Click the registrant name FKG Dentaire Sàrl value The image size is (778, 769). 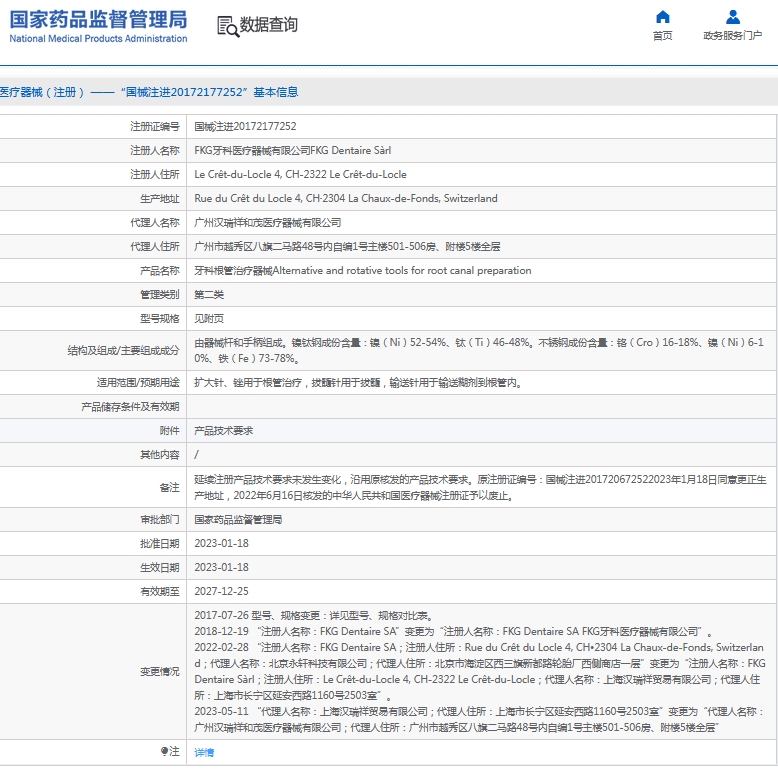click(x=293, y=150)
